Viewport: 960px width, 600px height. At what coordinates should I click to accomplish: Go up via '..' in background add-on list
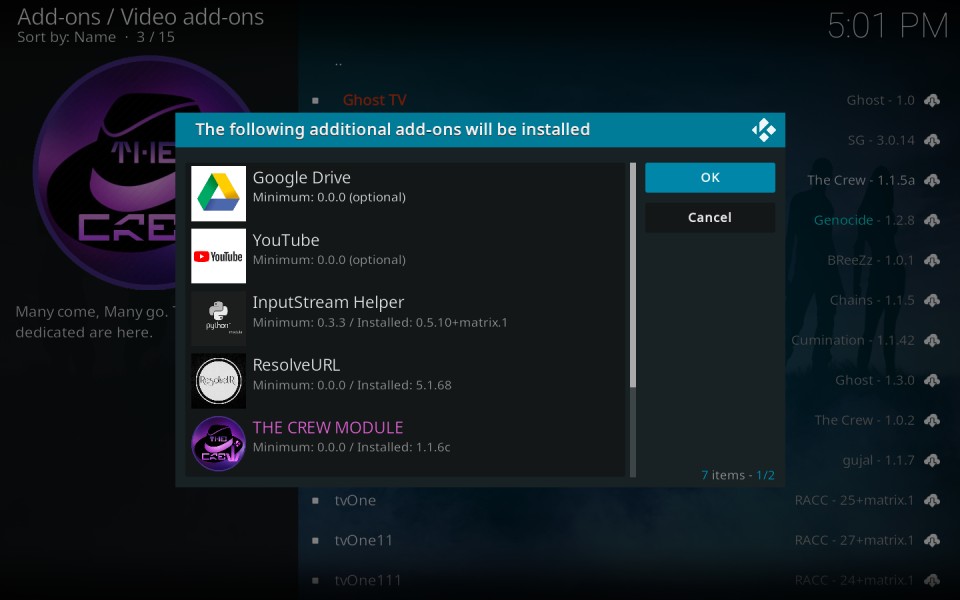339,62
